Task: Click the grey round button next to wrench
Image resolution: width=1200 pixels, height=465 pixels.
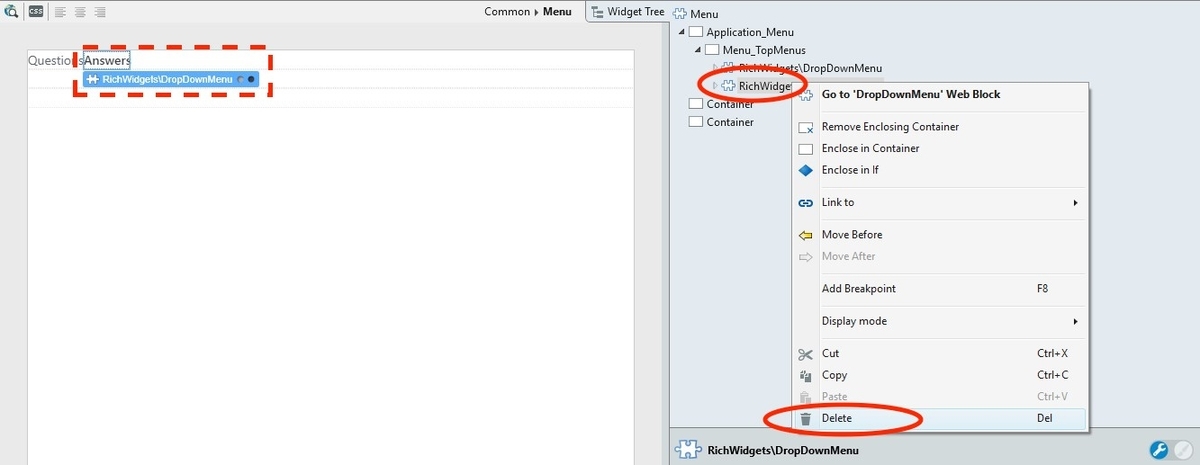Action: [x=1182, y=450]
